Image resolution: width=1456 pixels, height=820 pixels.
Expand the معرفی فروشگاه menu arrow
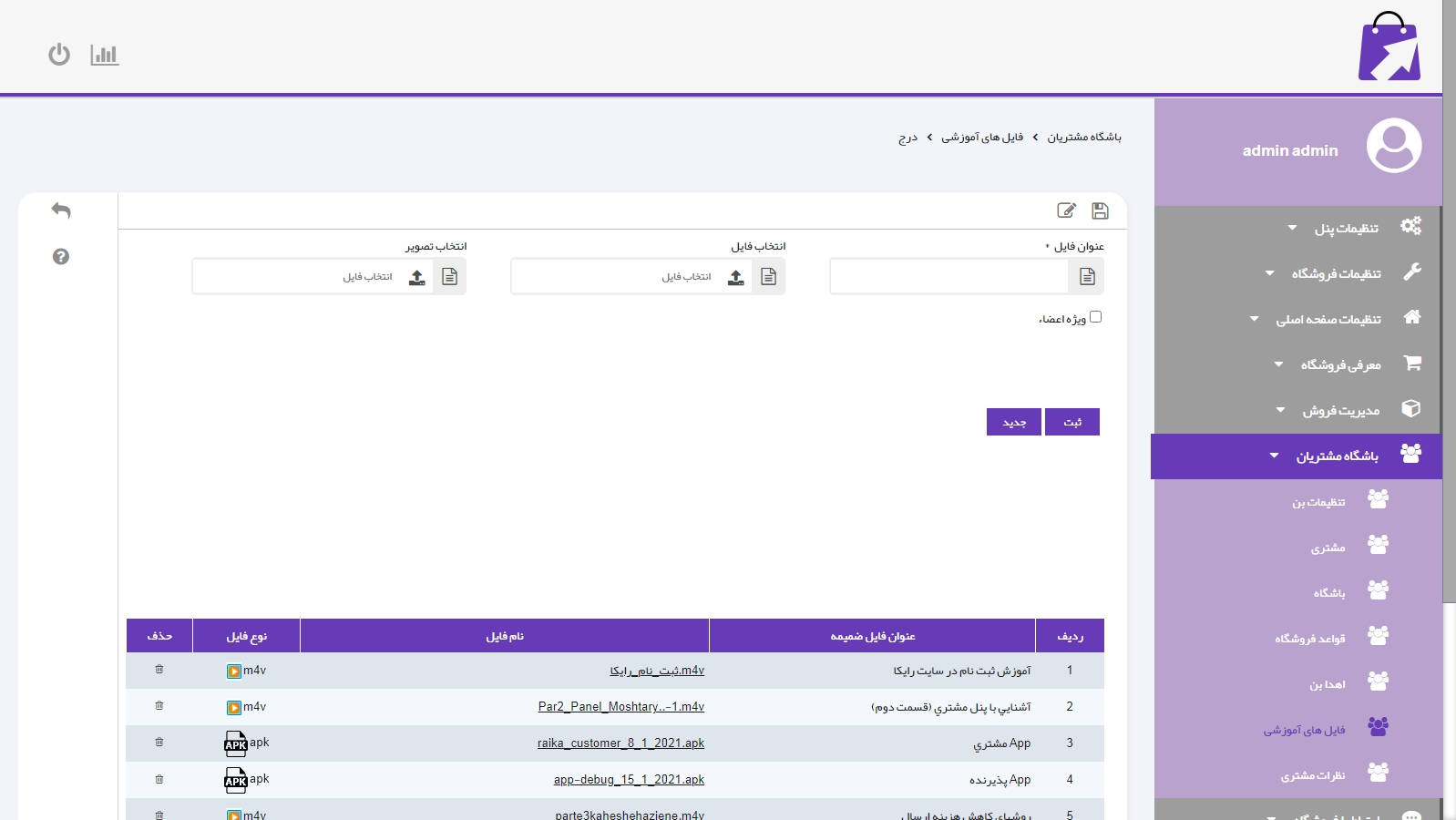[x=1279, y=364]
